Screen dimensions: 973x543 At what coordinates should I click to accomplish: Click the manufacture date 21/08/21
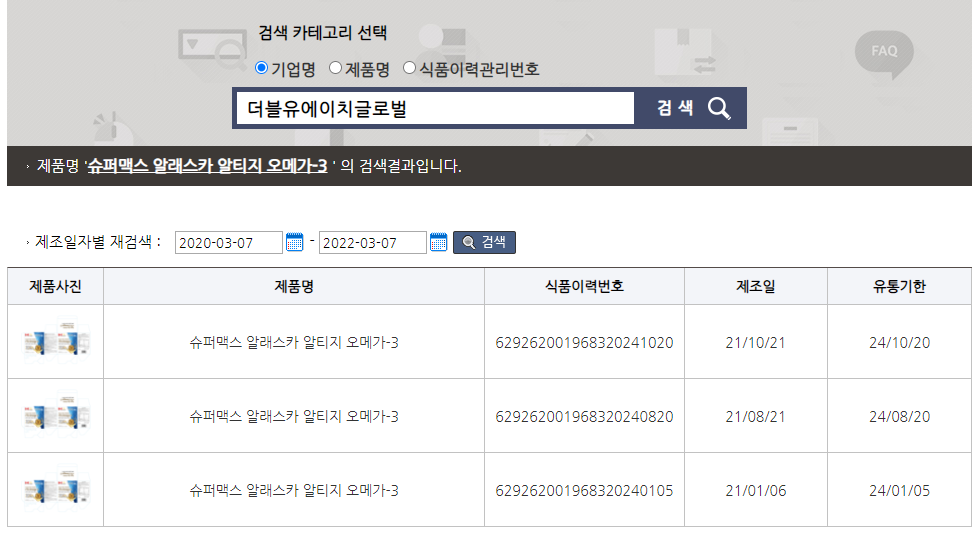click(755, 416)
